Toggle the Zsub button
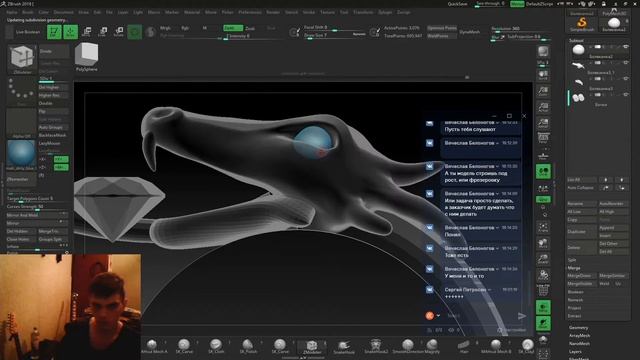Image resolution: width=640 pixels, height=360 pixels. [x=250, y=28]
